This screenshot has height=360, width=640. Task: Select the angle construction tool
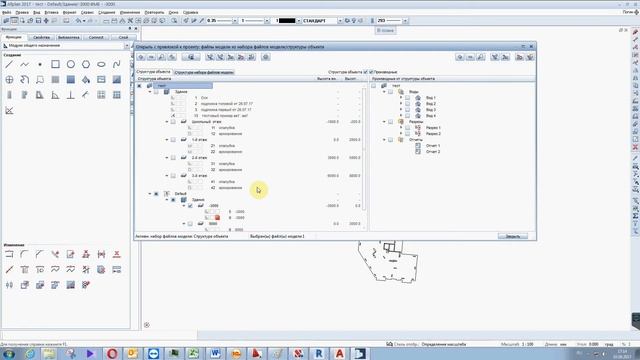click(x=55, y=95)
